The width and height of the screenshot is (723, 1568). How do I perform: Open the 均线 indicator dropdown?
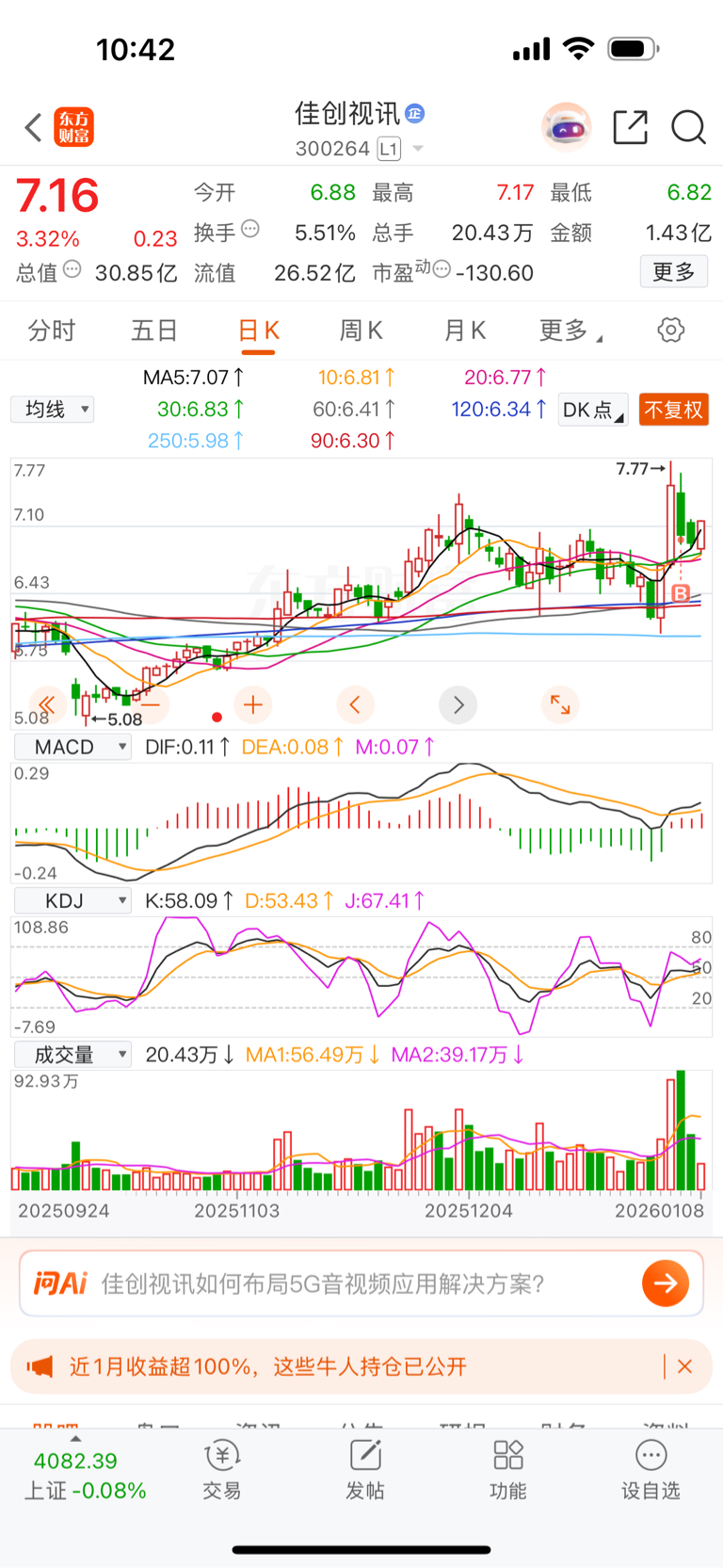click(53, 410)
